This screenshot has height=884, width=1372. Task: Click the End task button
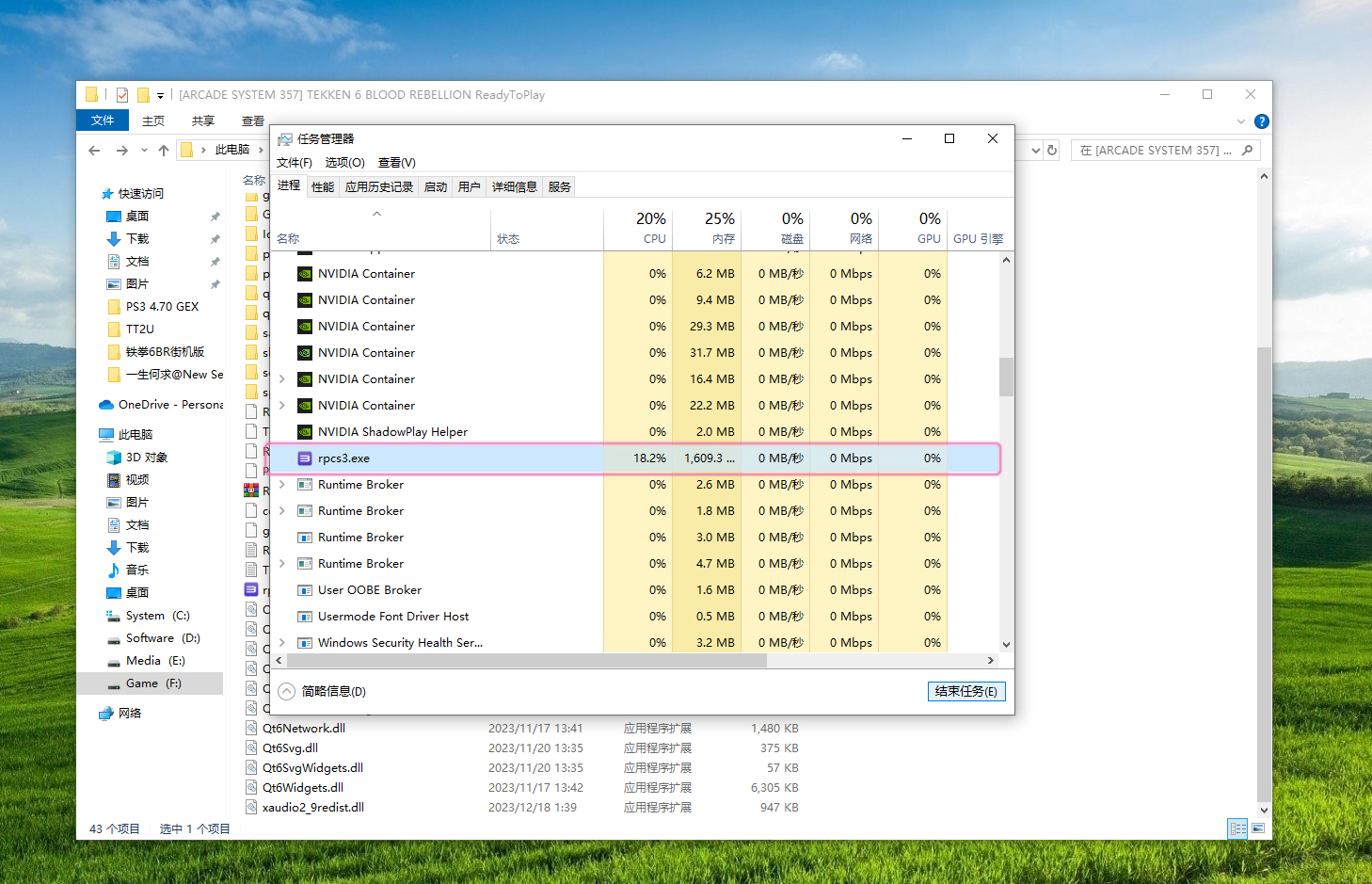click(966, 692)
